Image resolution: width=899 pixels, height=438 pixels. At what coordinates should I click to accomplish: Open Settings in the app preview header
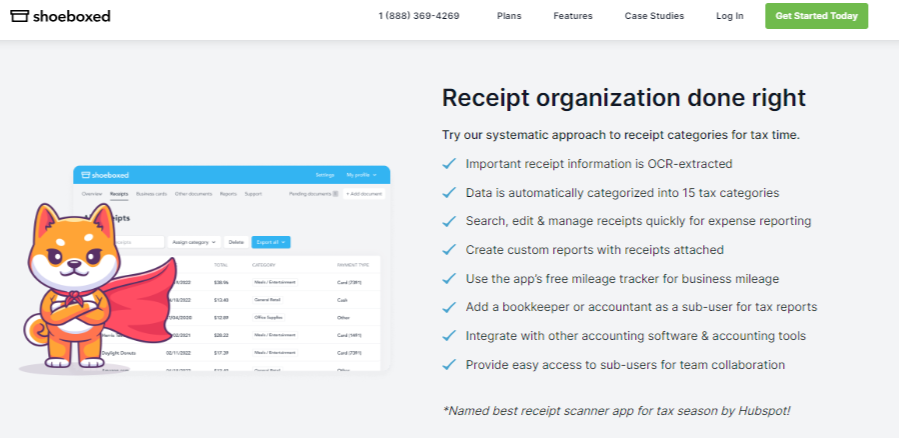coord(325,175)
